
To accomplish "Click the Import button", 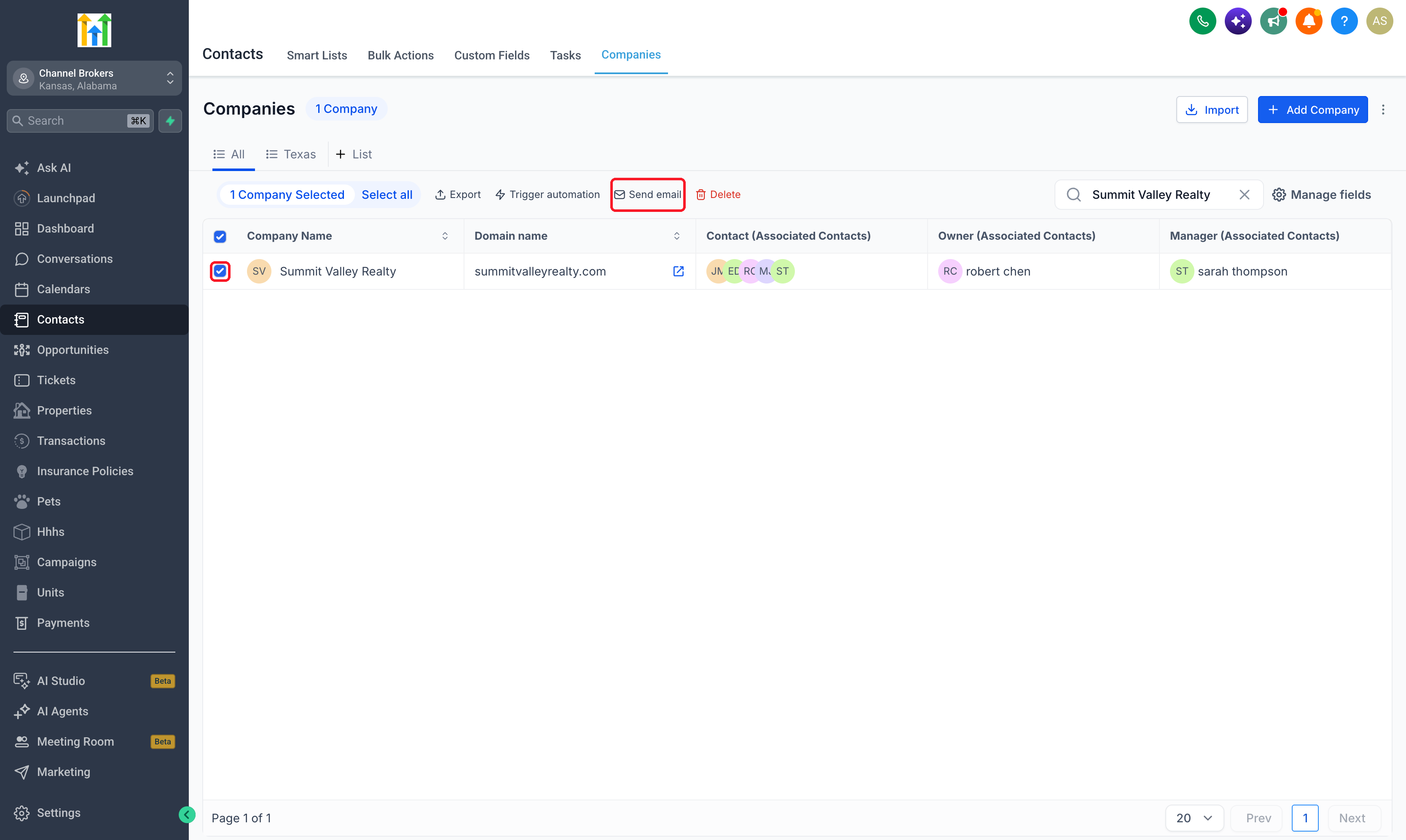I will click(1211, 110).
